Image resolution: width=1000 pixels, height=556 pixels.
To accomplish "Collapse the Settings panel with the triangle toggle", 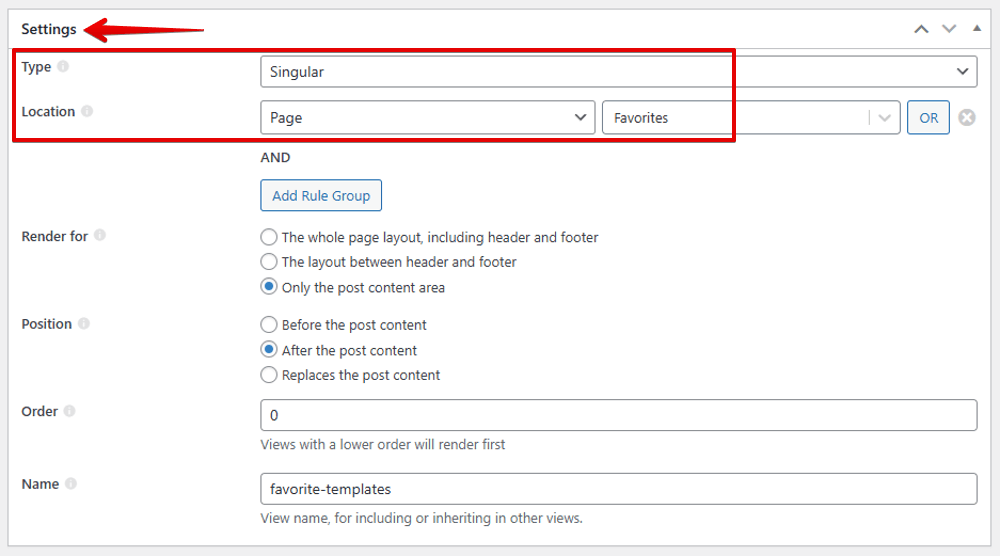I will 976,28.
